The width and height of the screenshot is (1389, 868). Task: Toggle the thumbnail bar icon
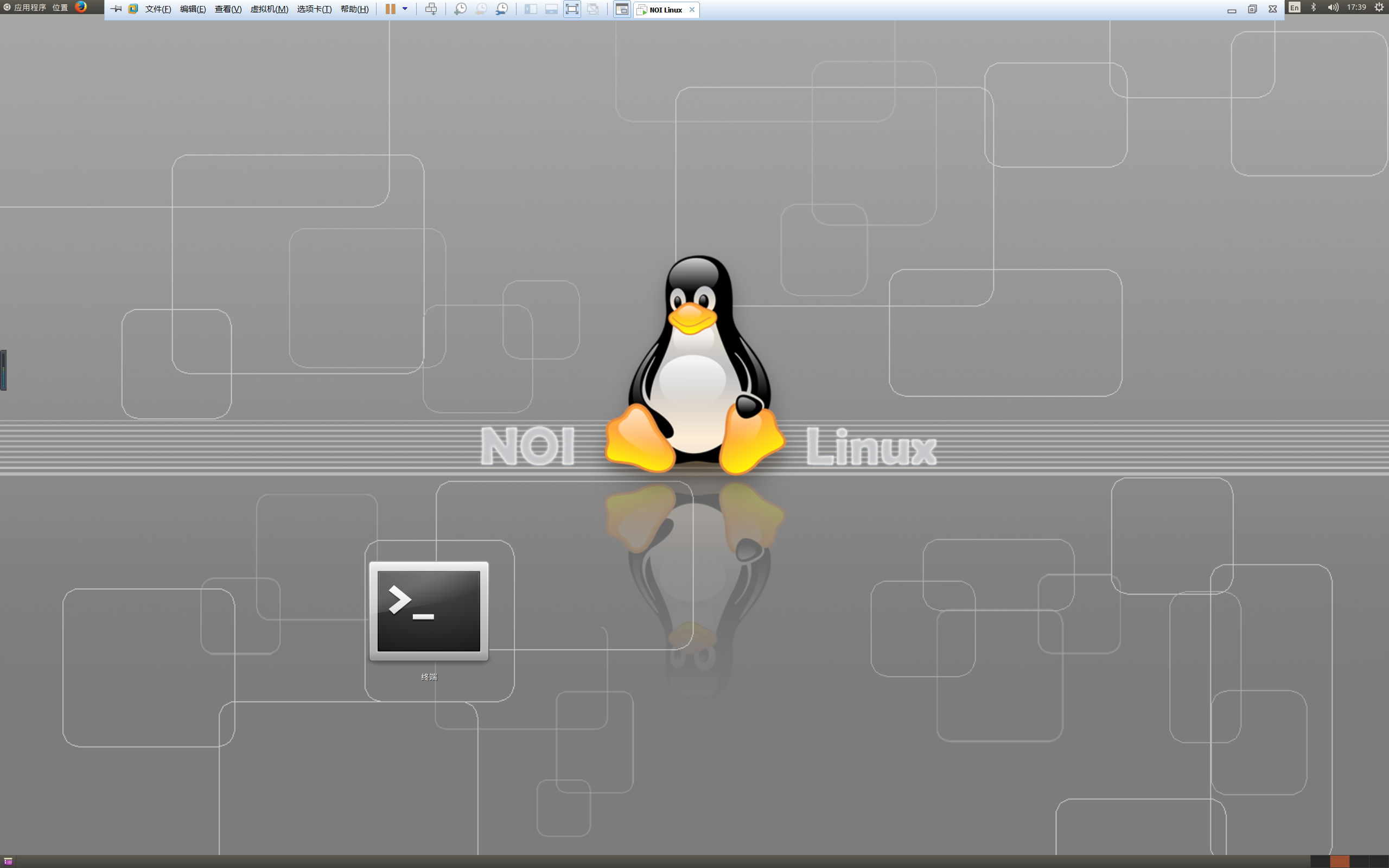[552, 9]
